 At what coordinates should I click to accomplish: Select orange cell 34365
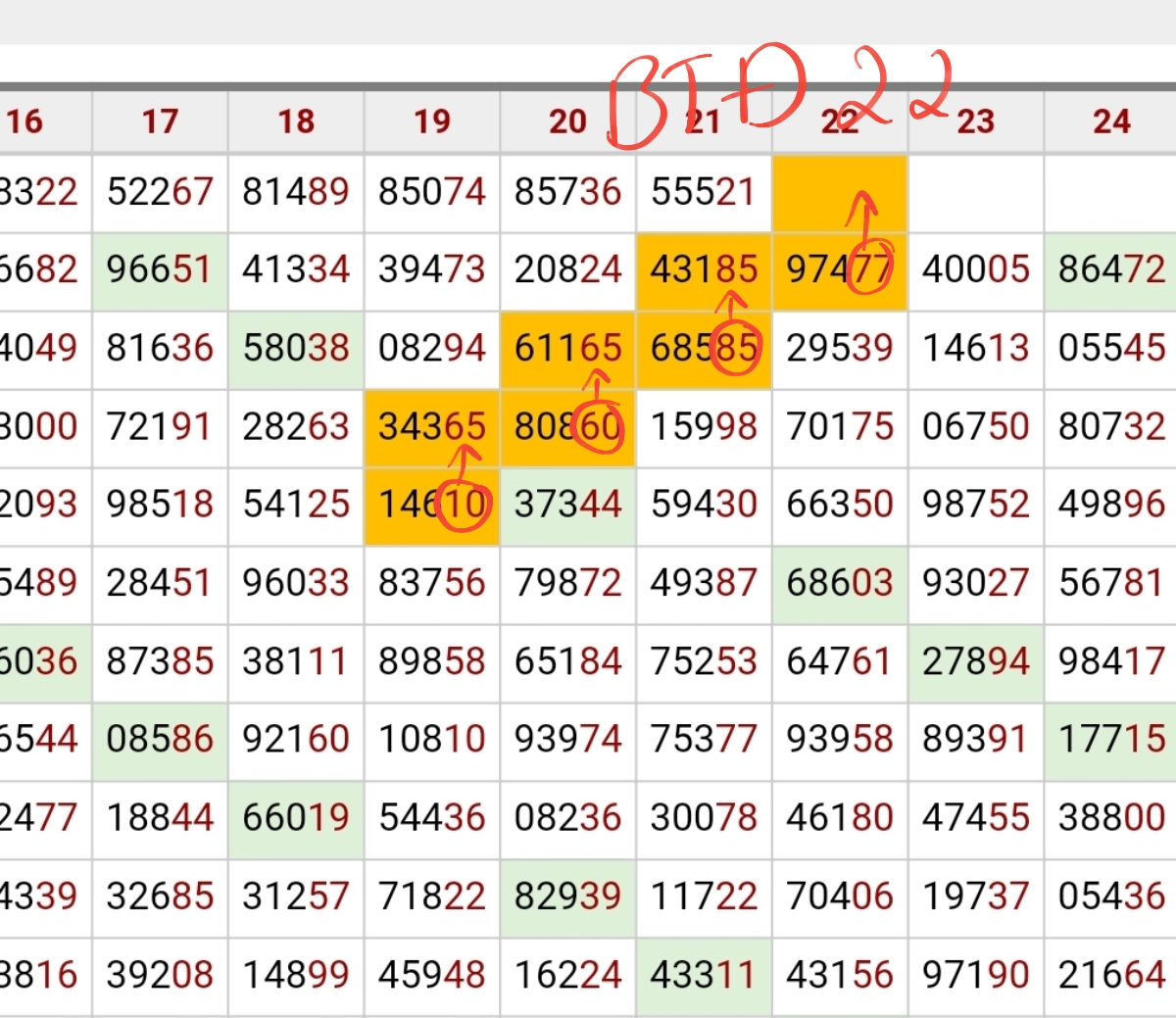[432, 426]
